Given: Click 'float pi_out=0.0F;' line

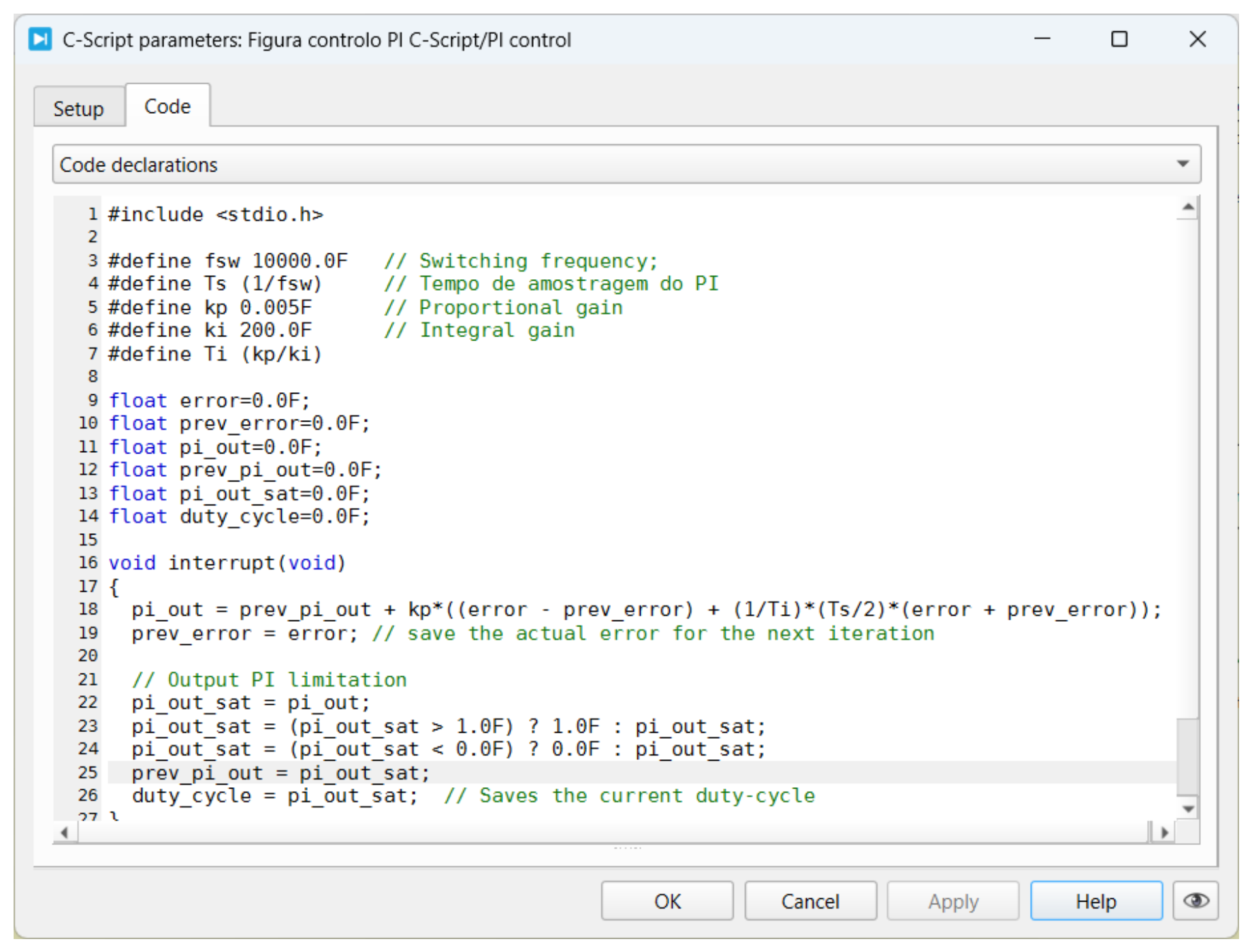Looking at the screenshot, I should (215, 447).
